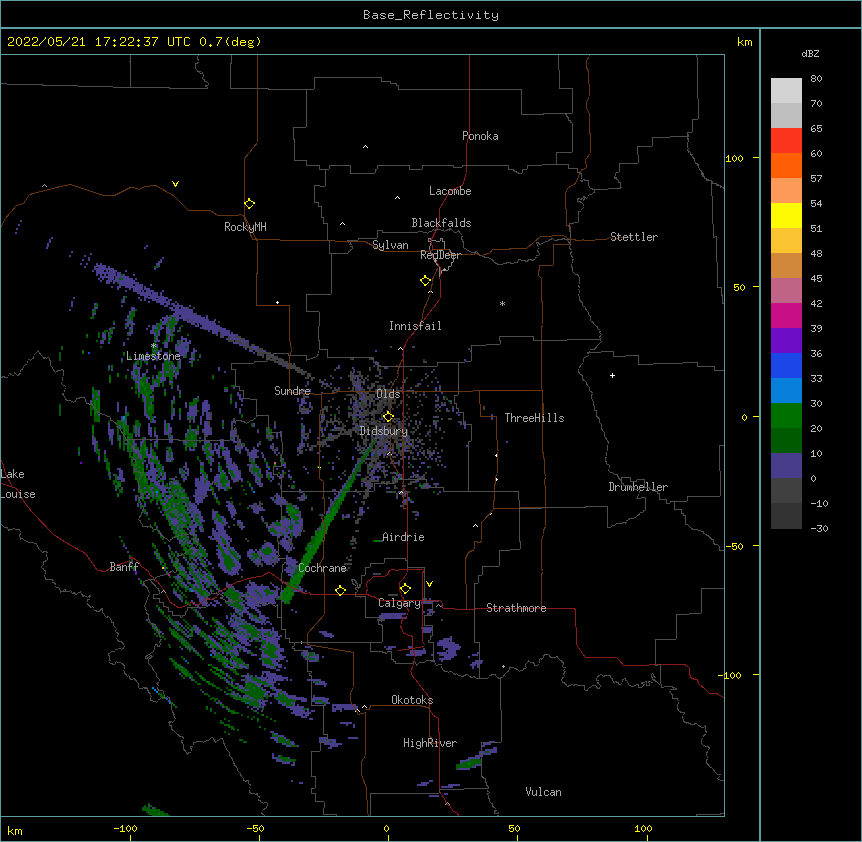
Task: Click the yellow radar site marker at Olds
Action: tap(388, 416)
